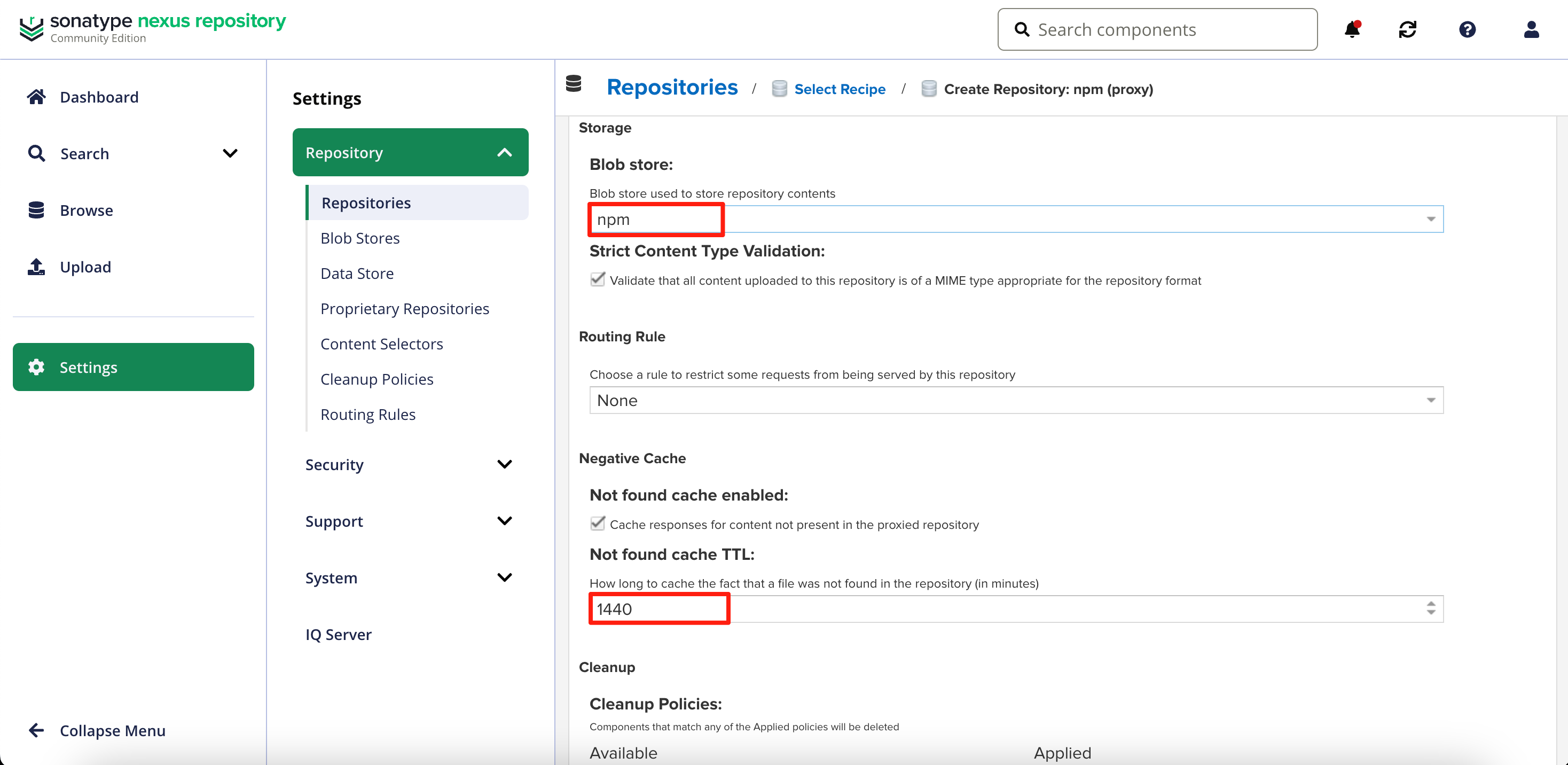This screenshot has height=765, width=1568.
Task: Click the Collapse Menu arrow
Action: click(36, 730)
